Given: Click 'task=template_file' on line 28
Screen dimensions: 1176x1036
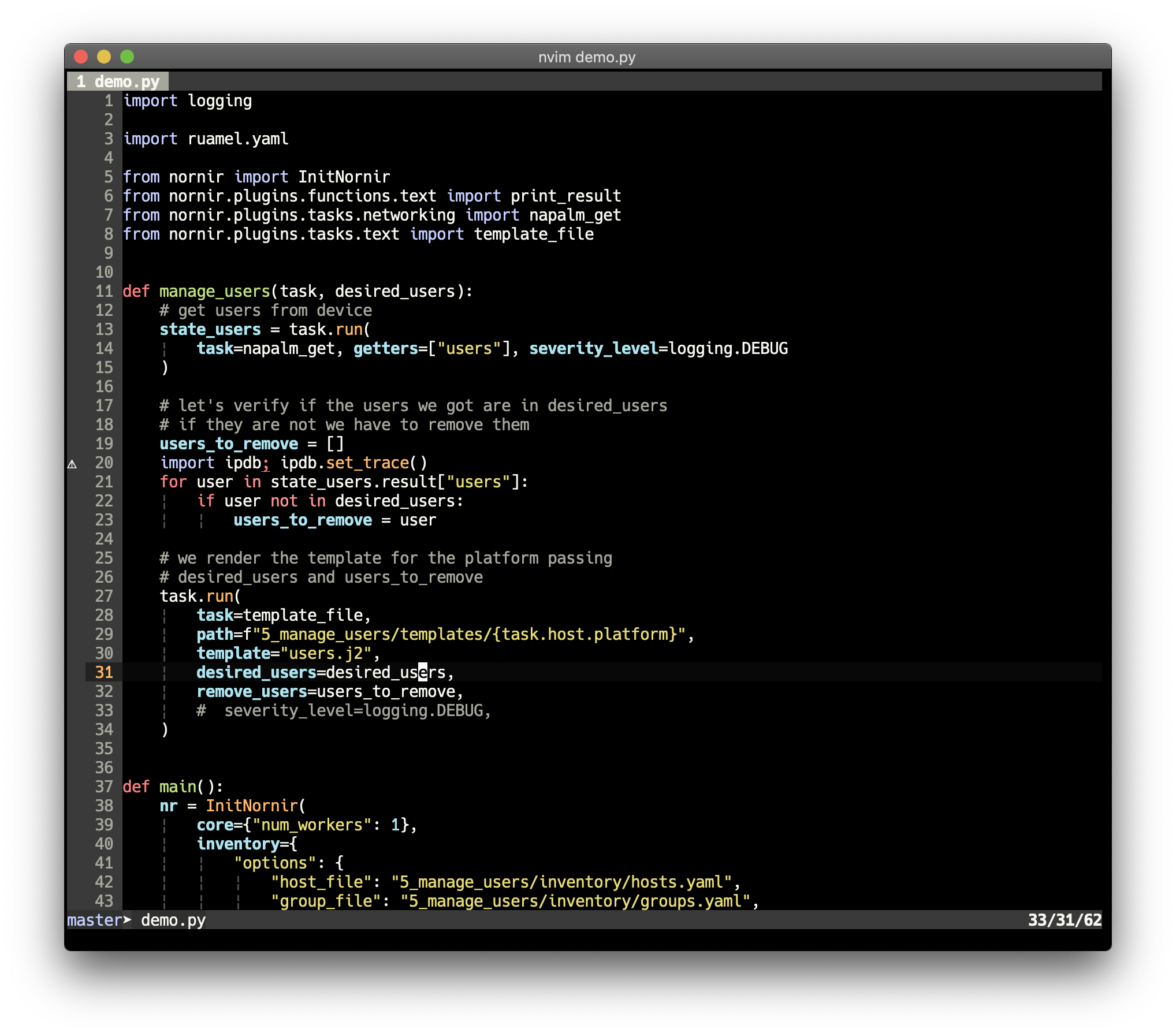Looking at the screenshot, I should pos(280,616).
